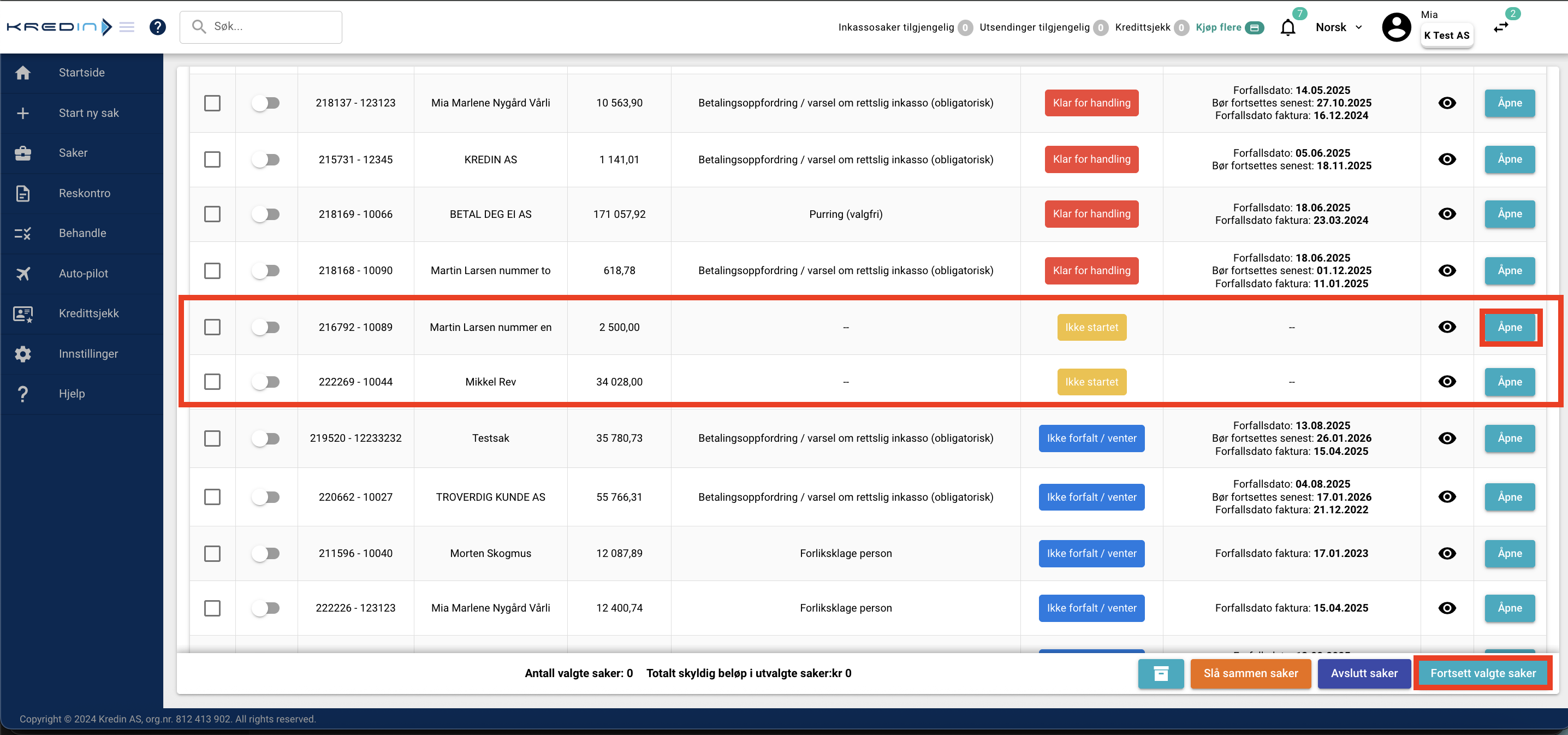This screenshot has height=735, width=1568.
Task: Click eye icon for TROVERDIG KUNDE AS row
Action: (1447, 497)
